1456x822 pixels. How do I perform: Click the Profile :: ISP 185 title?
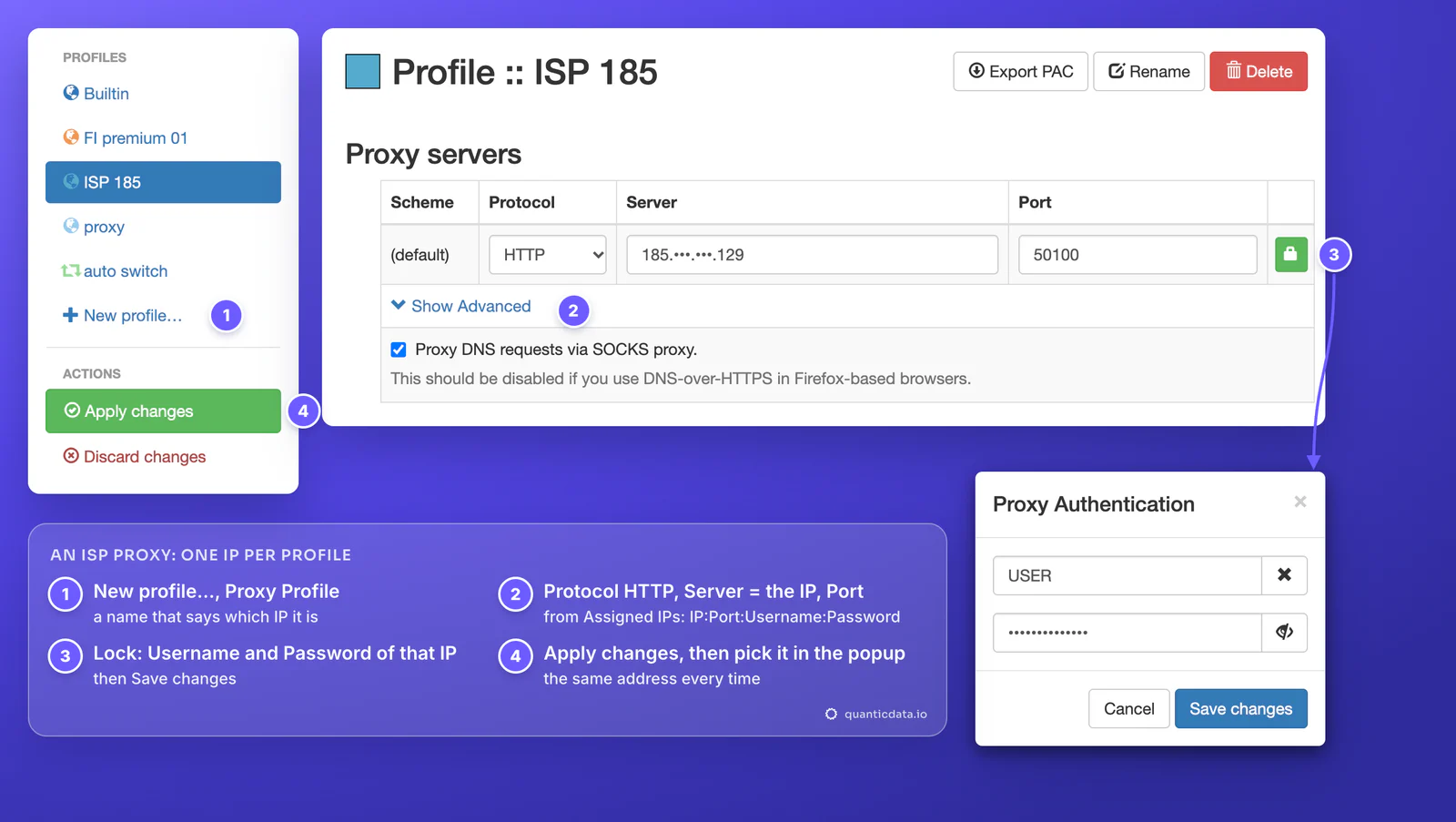[524, 72]
